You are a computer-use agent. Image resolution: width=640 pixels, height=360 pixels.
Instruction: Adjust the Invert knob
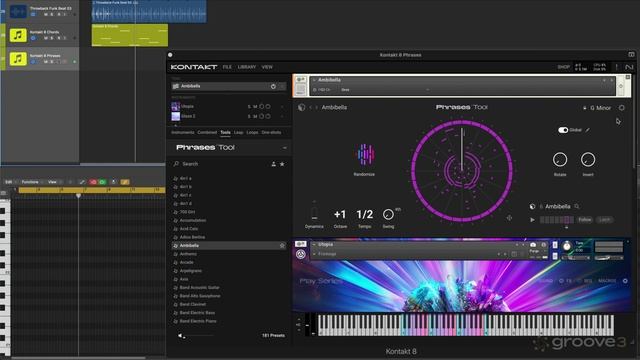pos(588,160)
